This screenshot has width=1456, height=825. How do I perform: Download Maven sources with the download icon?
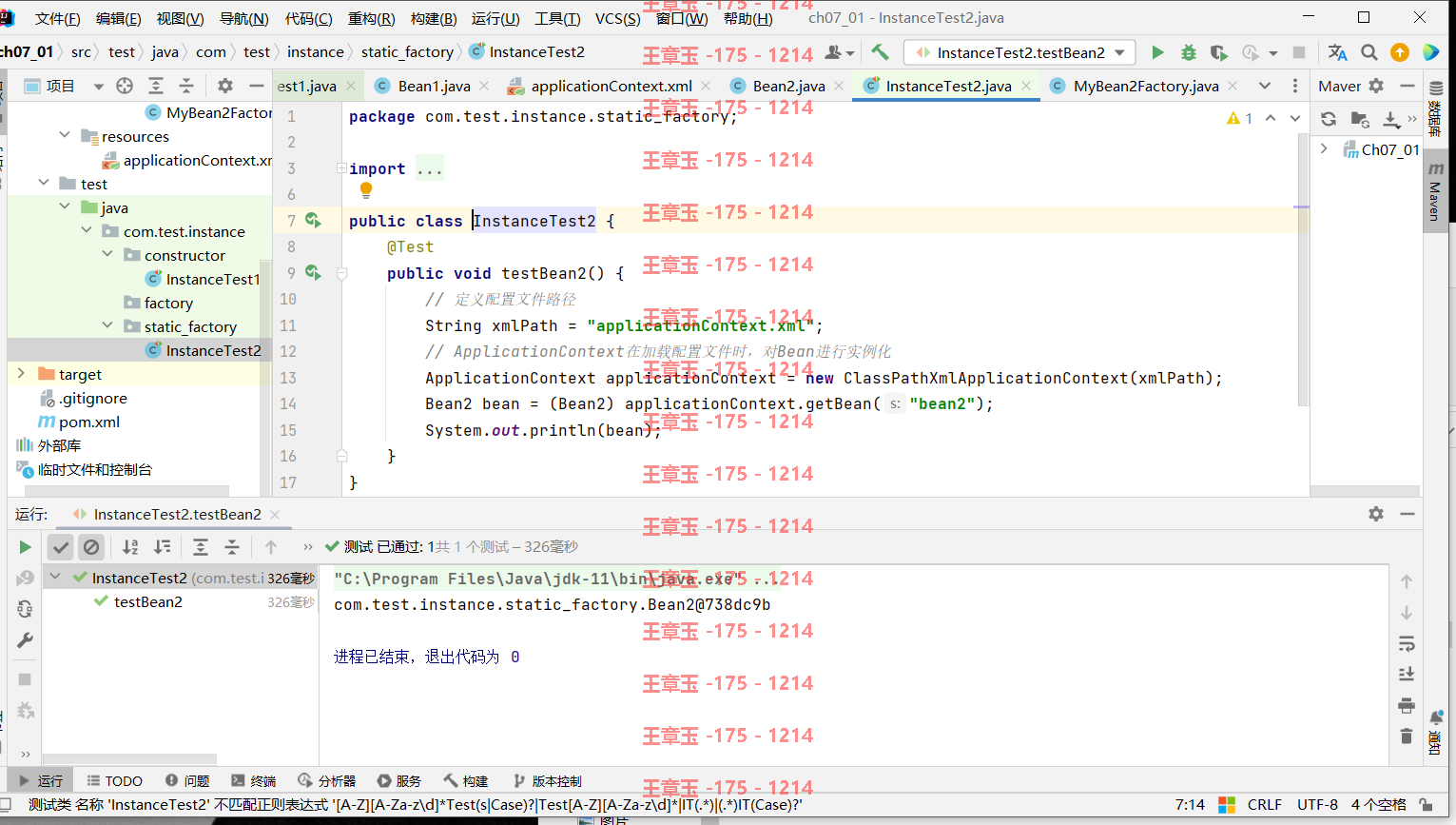1390,119
